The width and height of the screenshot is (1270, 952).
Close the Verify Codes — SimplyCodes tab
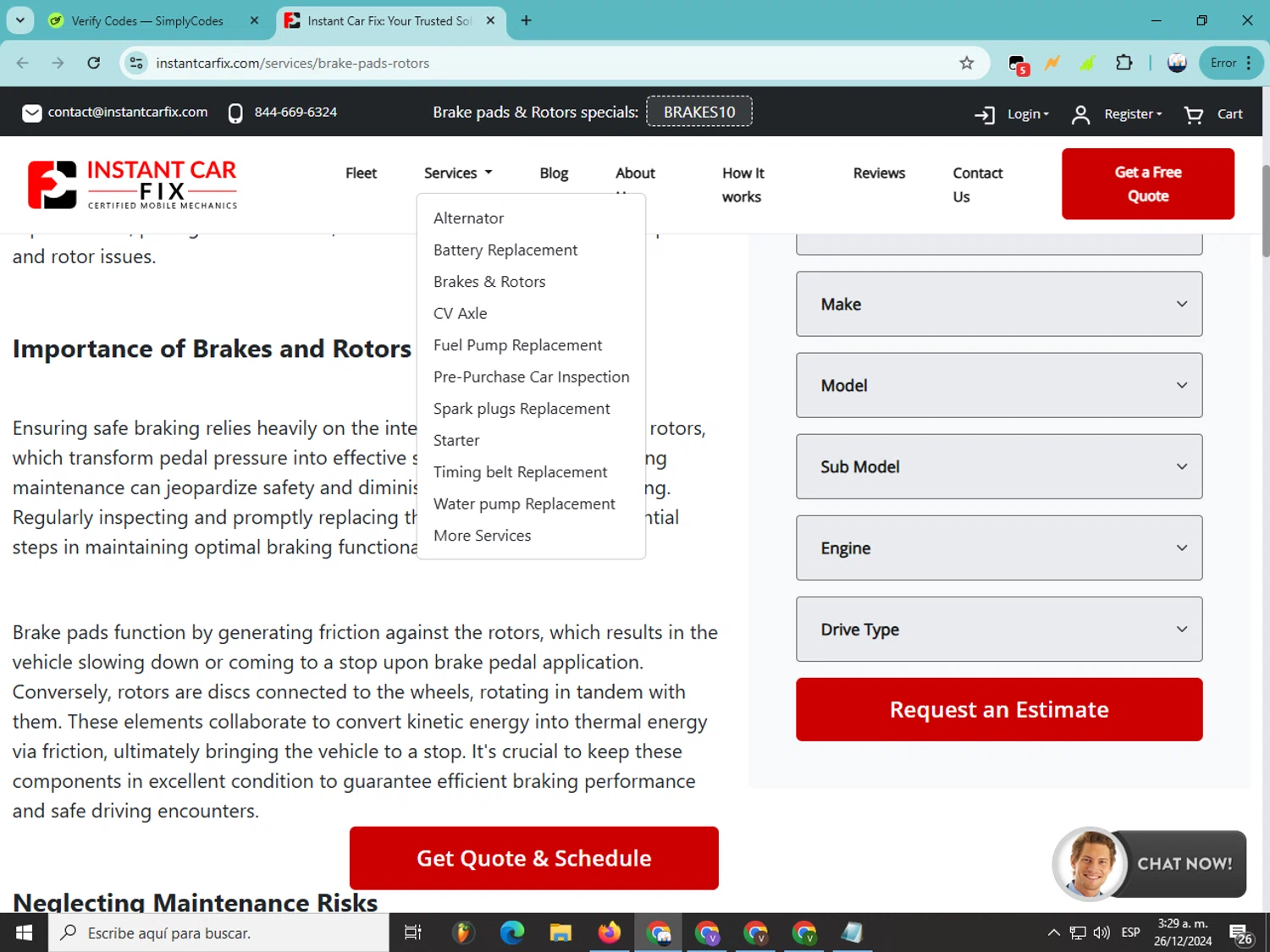254,20
